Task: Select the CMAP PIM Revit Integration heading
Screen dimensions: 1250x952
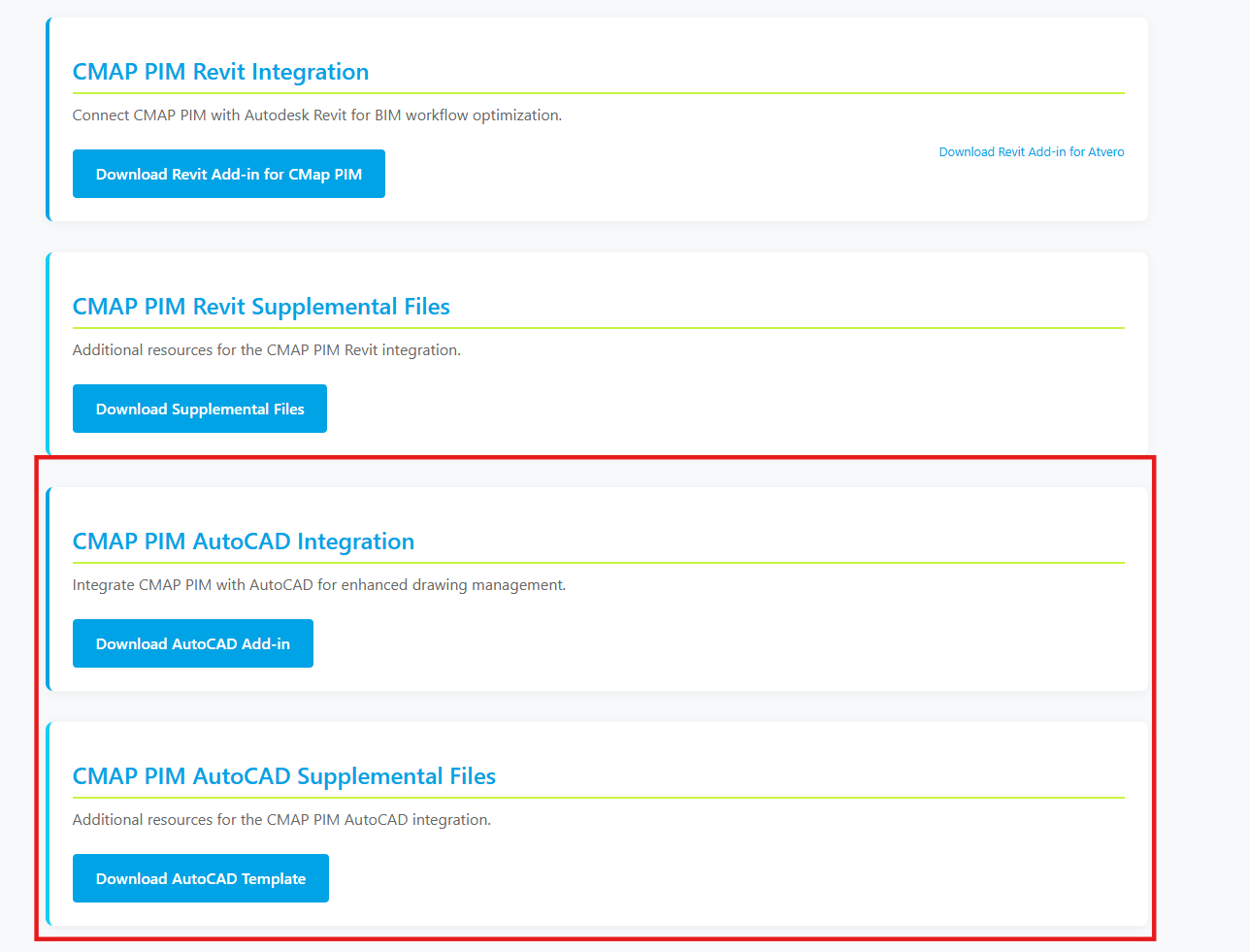Action: coord(221,72)
